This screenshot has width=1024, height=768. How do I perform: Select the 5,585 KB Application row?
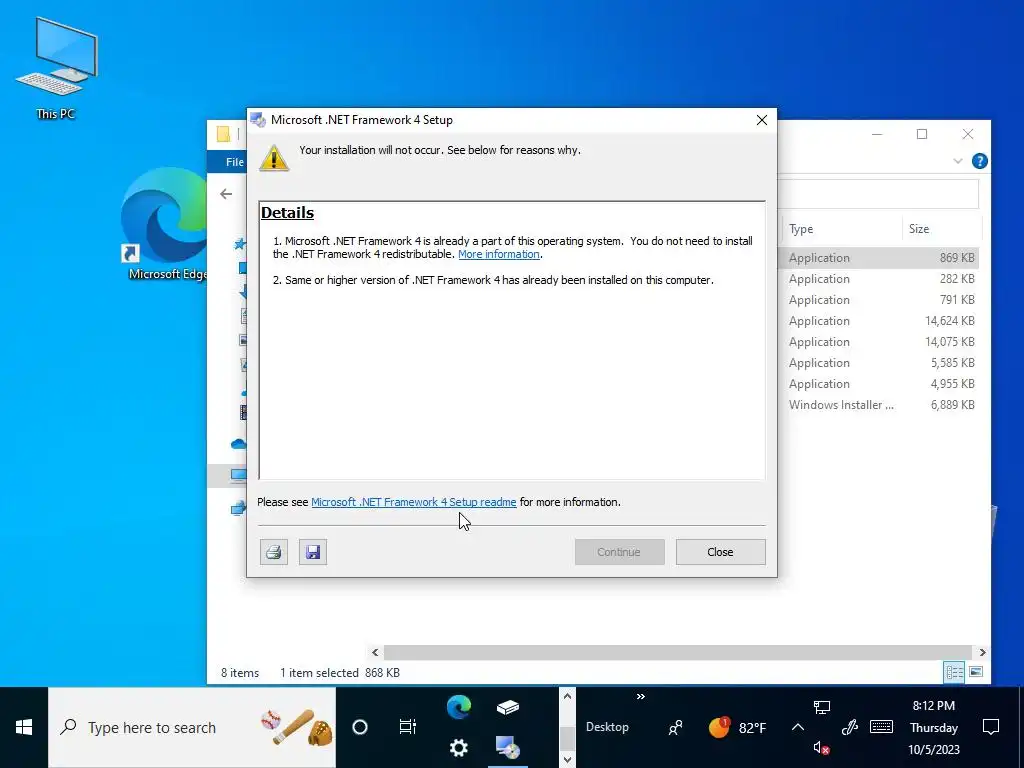coord(879,362)
